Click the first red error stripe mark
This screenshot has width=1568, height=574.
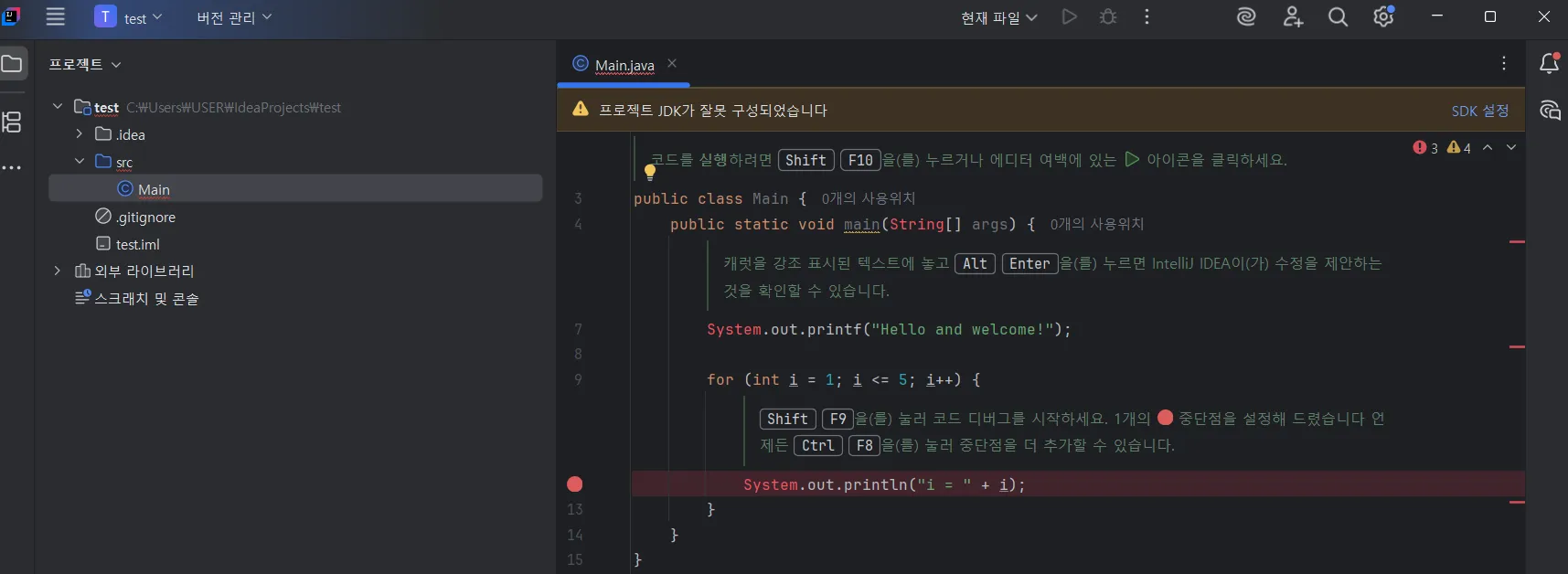1517,241
